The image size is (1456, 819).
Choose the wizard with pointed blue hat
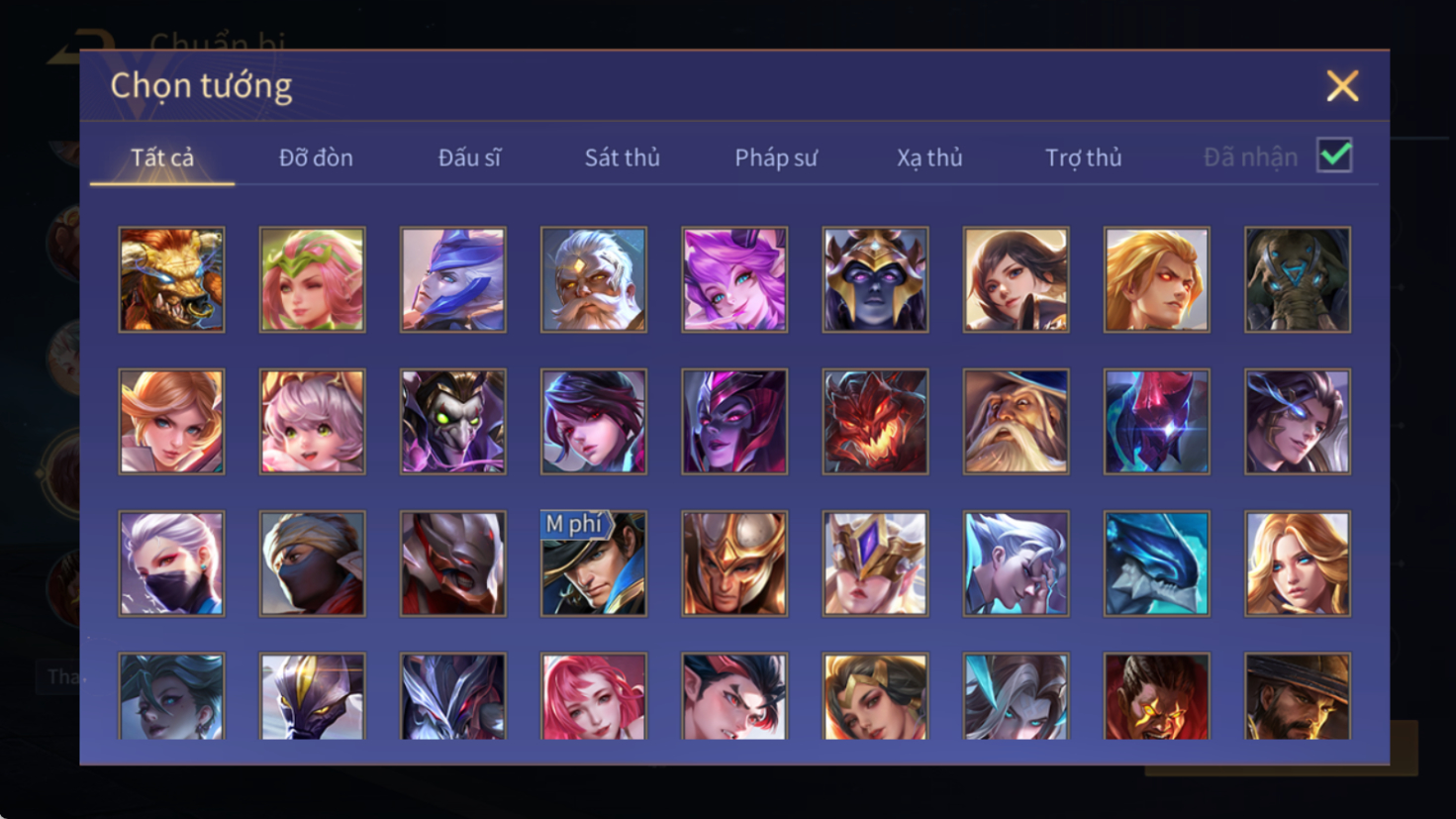tap(1016, 422)
